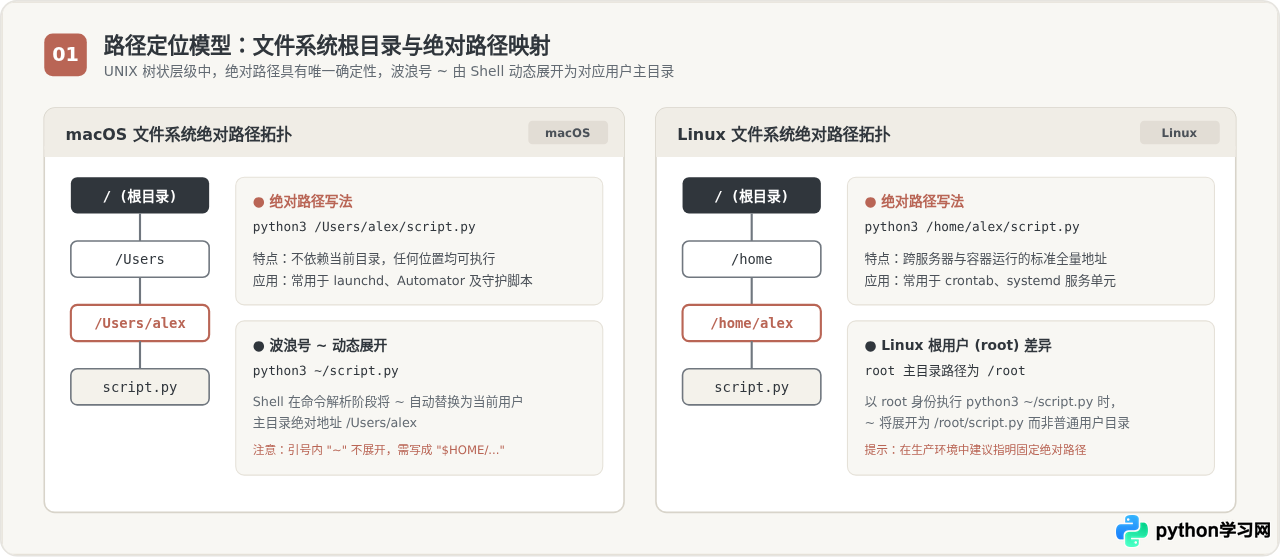Click the code python3 /home/alex/script.py
Screen dimensions: 1280x557
tap(972, 227)
